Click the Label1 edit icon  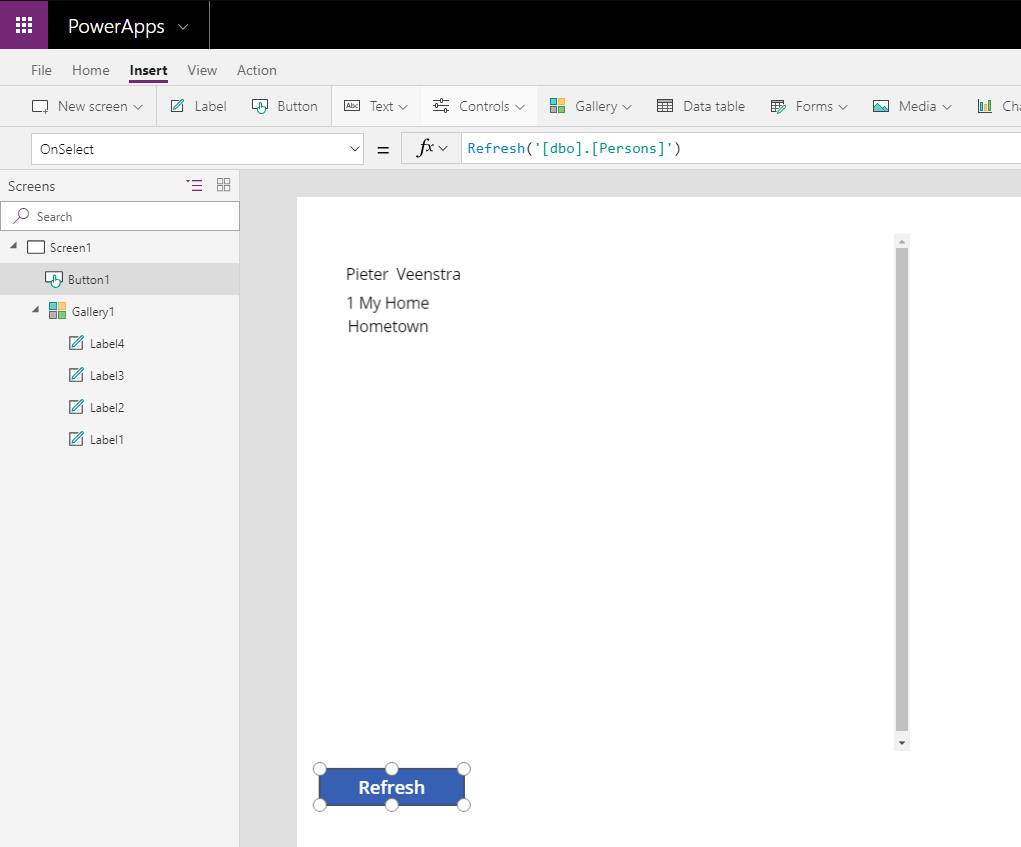(76, 438)
